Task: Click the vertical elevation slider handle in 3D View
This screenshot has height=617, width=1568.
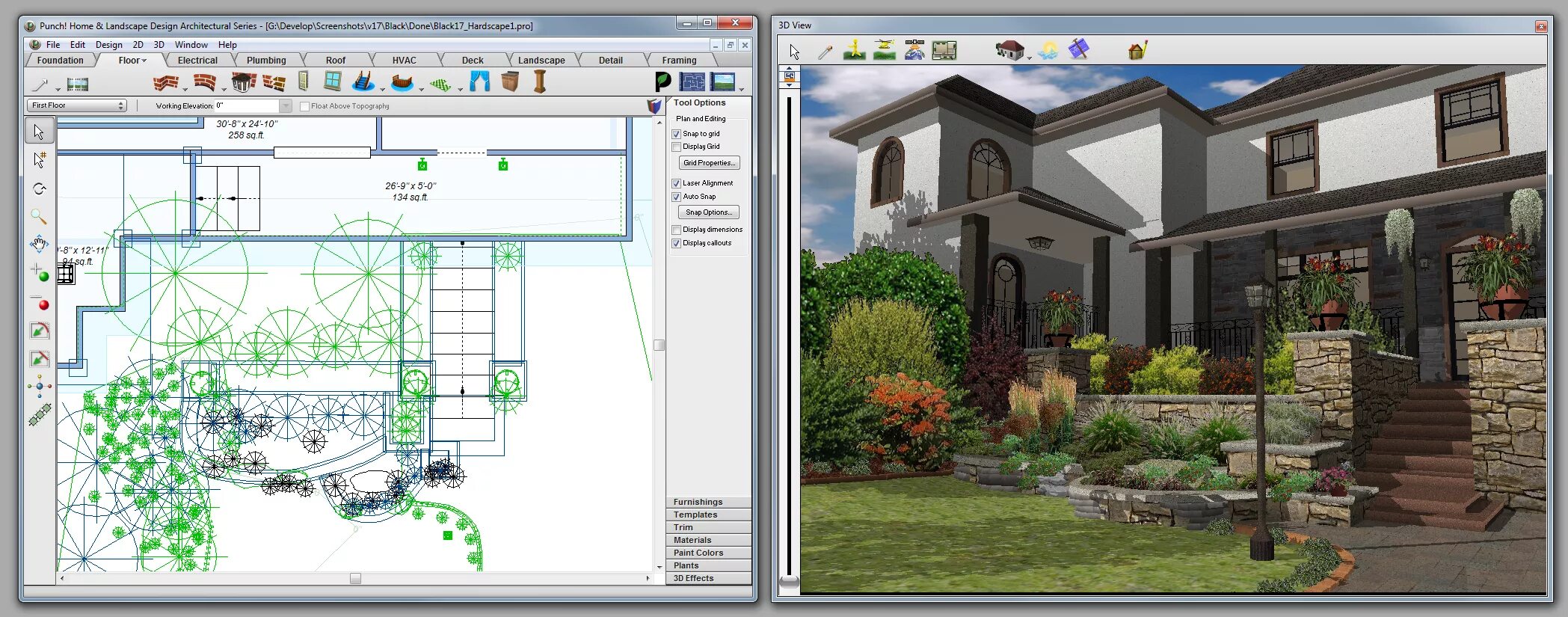Action: click(789, 582)
